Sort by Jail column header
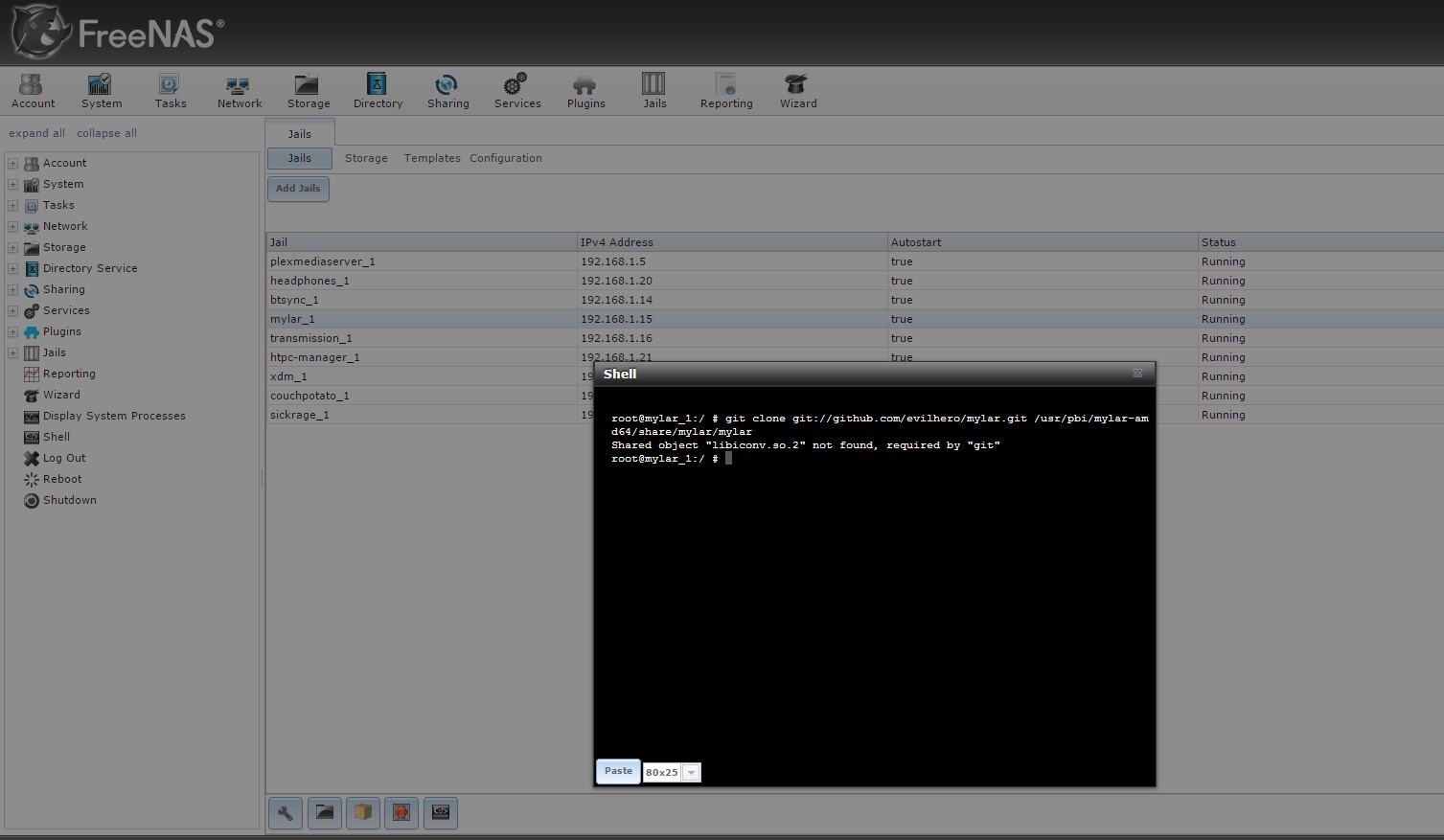The width and height of the screenshot is (1444, 840). coord(422,242)
